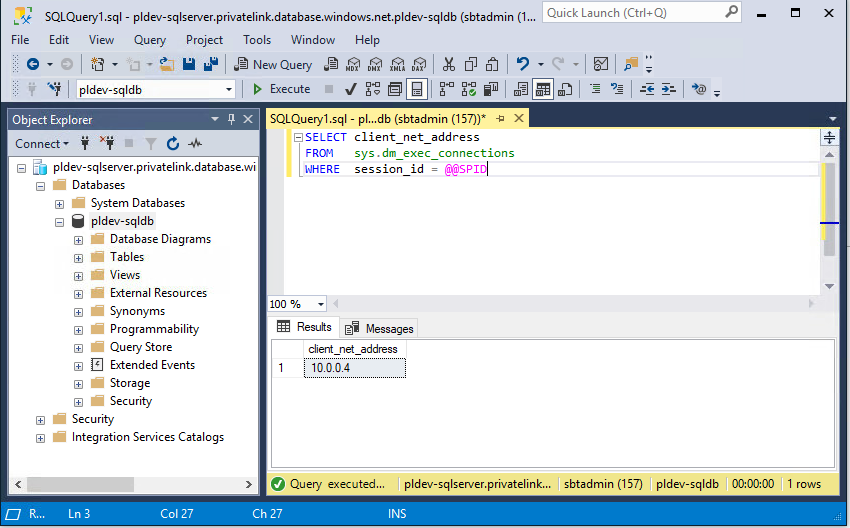Viewport: 850px width, 528px height.
Task: Save the current SQLQuery1.sql file
Action: pyautogui.click(x=189, y=65)
